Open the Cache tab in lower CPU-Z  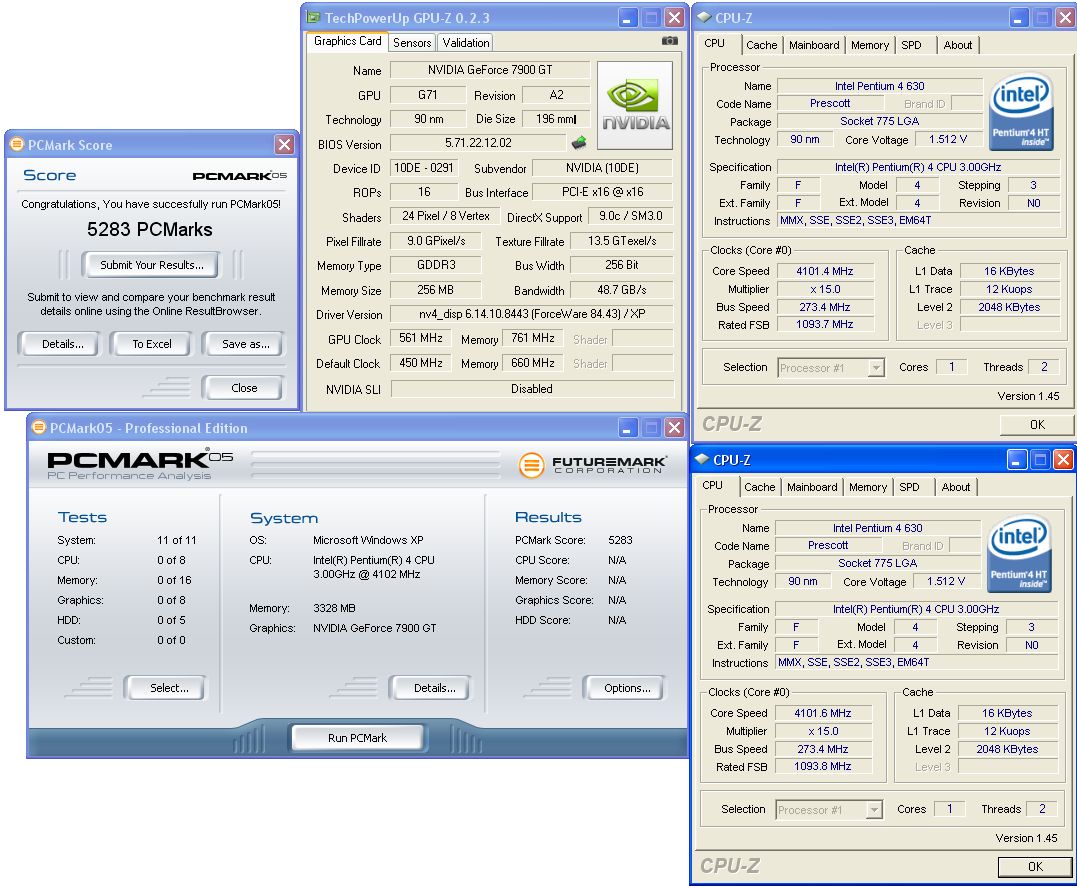[760, 487]
